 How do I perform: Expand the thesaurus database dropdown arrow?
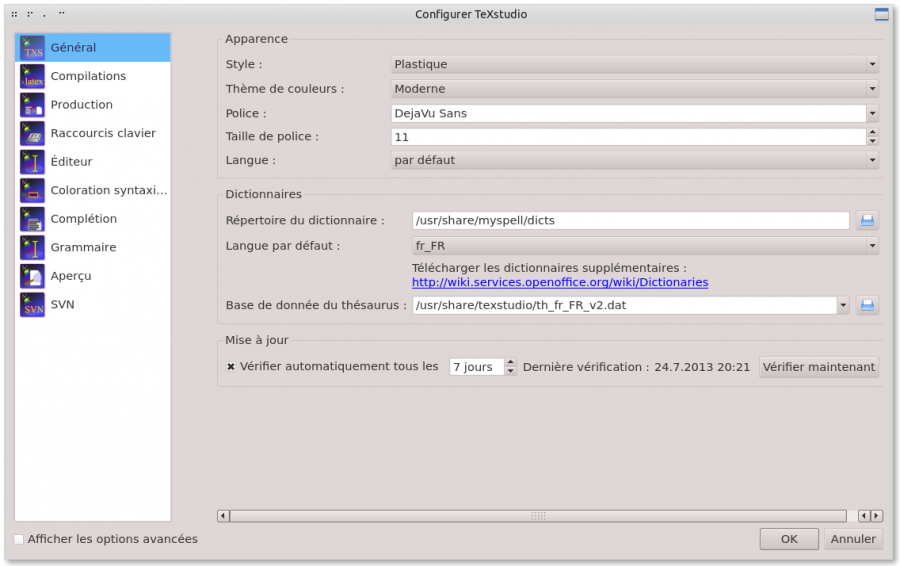point(843,305)
